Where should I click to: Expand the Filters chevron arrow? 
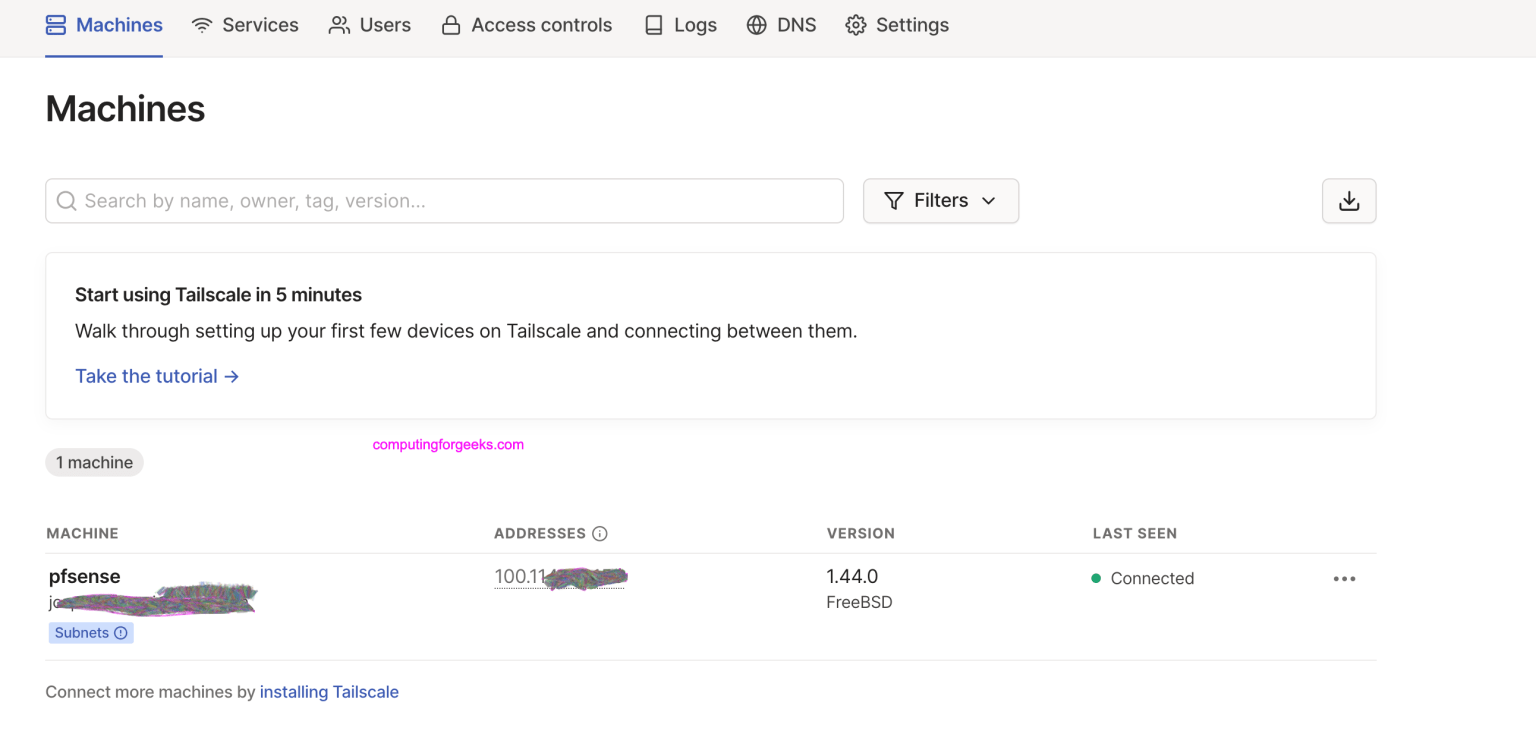pos(988,201)
